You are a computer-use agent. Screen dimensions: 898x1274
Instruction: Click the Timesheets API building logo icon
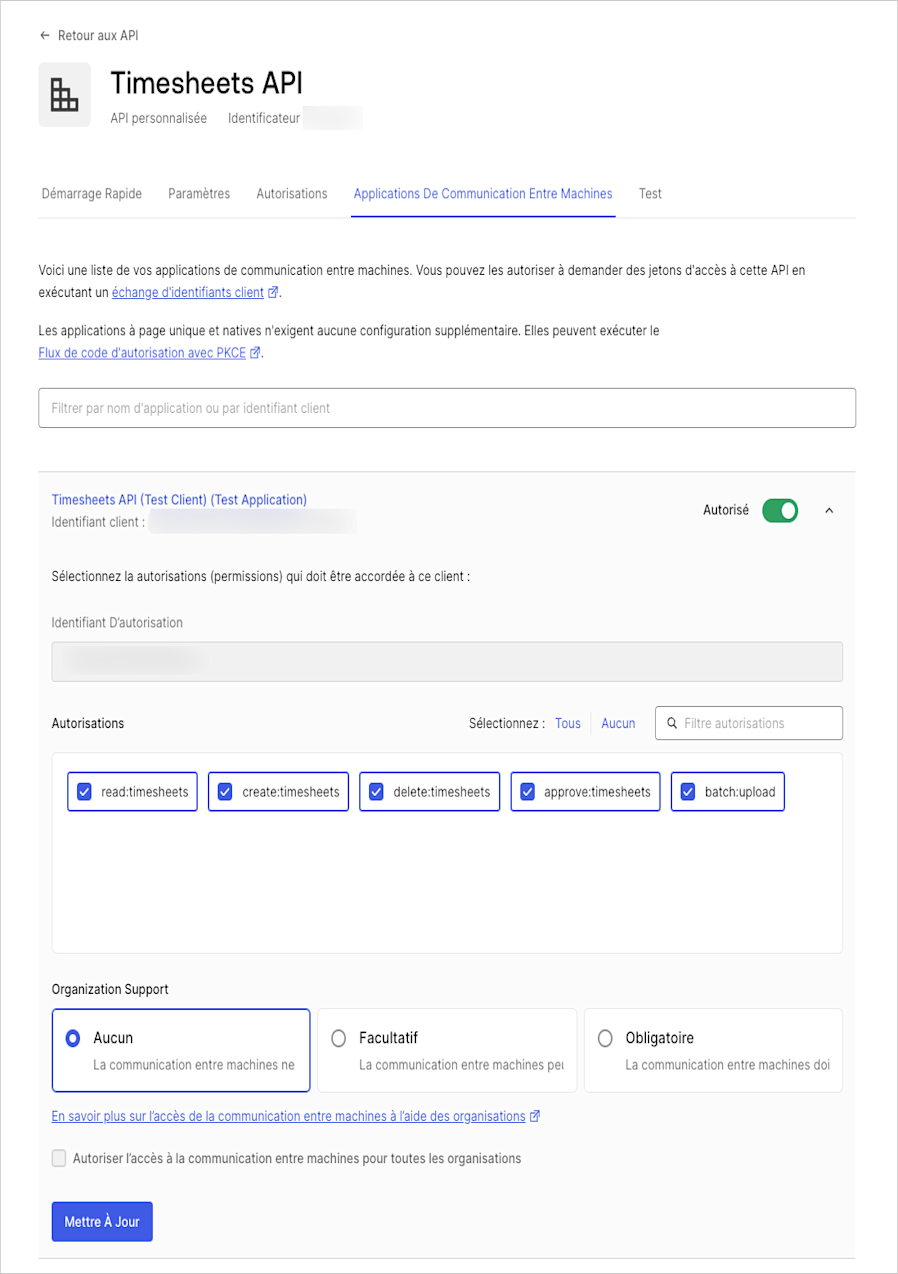tap(64, 95)
